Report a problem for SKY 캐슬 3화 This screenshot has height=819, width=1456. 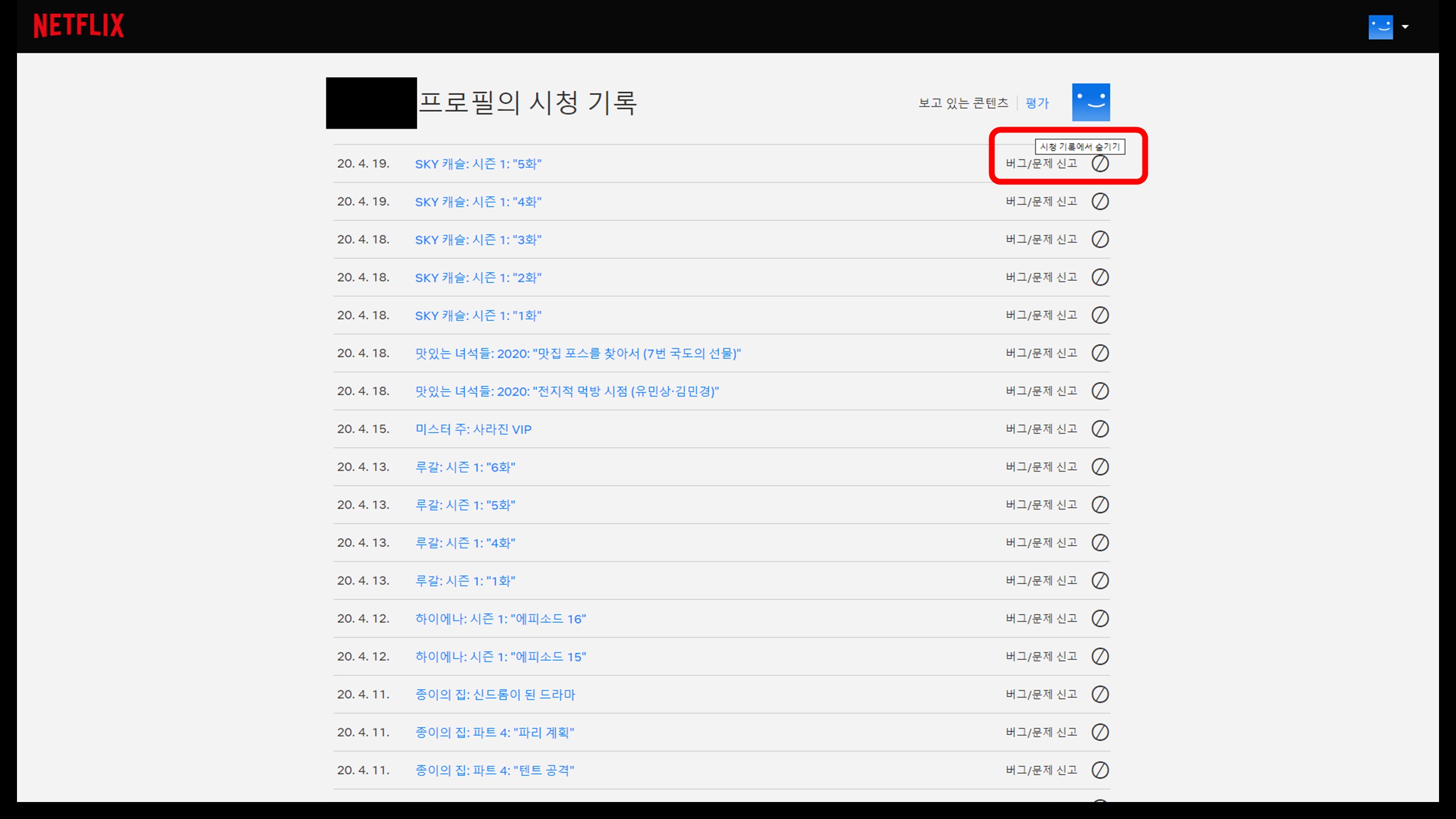[x=1041, y=240]
